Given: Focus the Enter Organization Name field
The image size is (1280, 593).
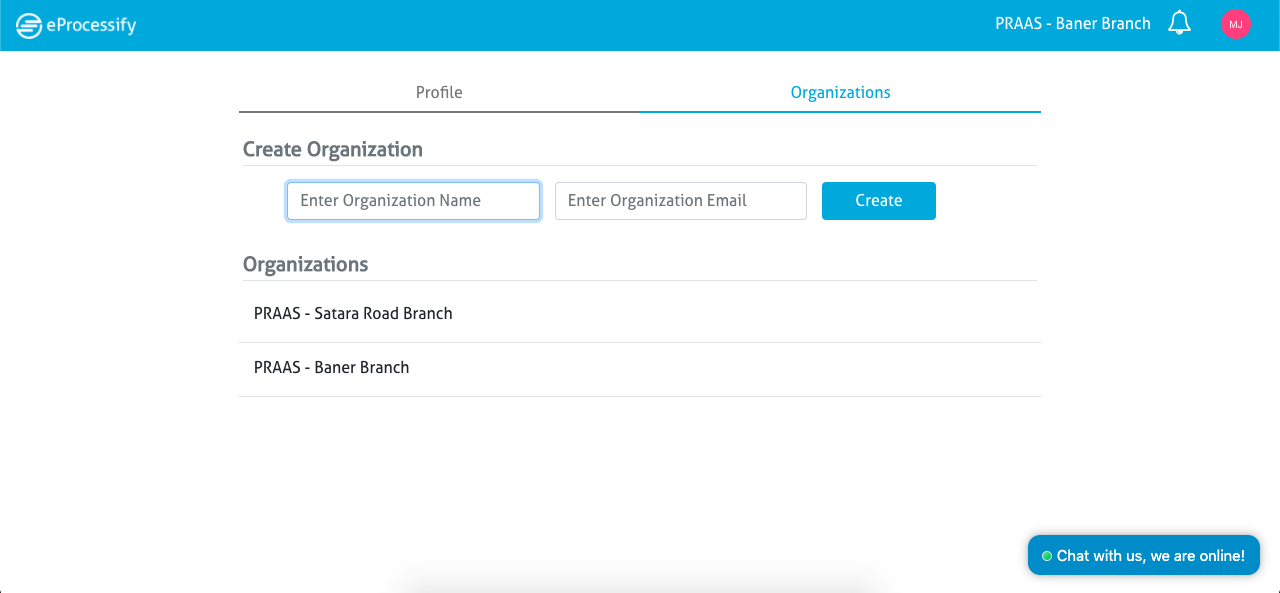Looking at the screenshot, I should 414,201.
